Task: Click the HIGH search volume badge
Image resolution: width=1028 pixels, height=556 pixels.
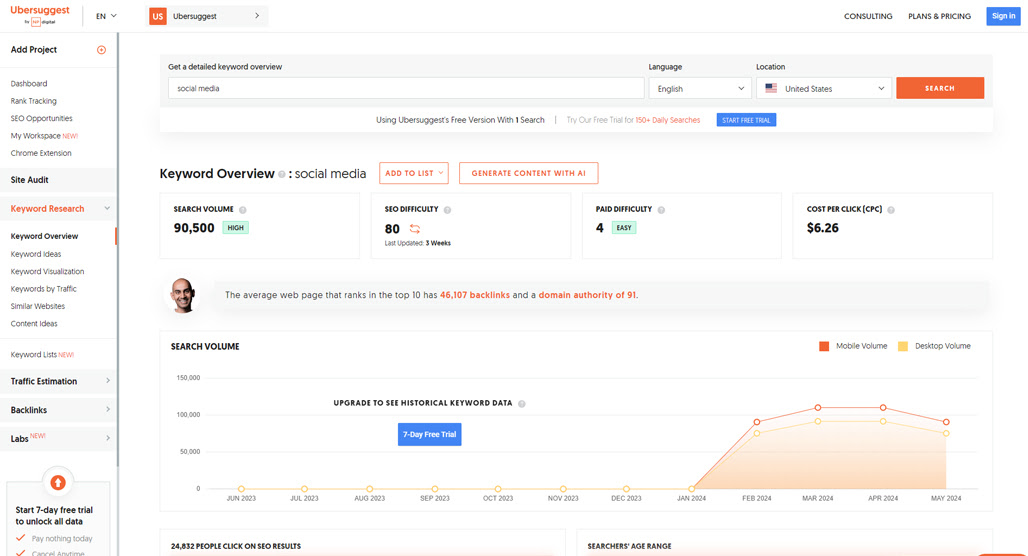Action: (x=235, y=228)
